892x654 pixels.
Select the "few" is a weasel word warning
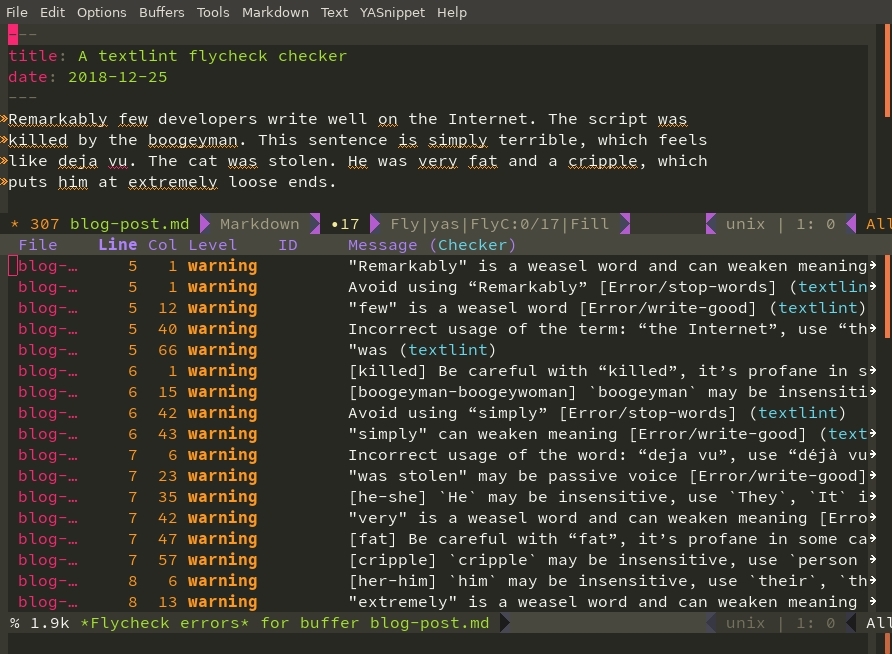point(442,308)
